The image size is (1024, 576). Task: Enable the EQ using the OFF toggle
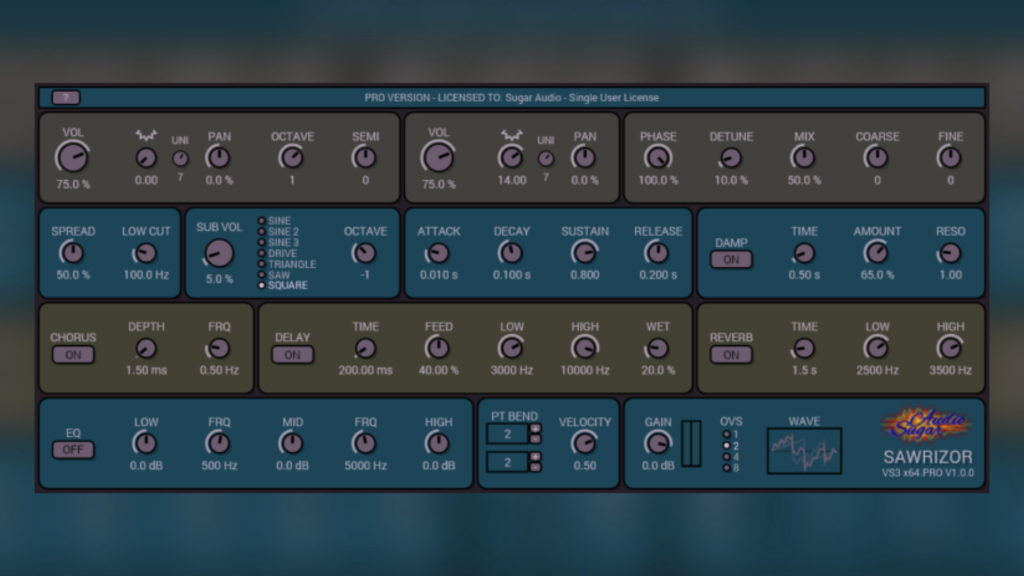[73, 450]
